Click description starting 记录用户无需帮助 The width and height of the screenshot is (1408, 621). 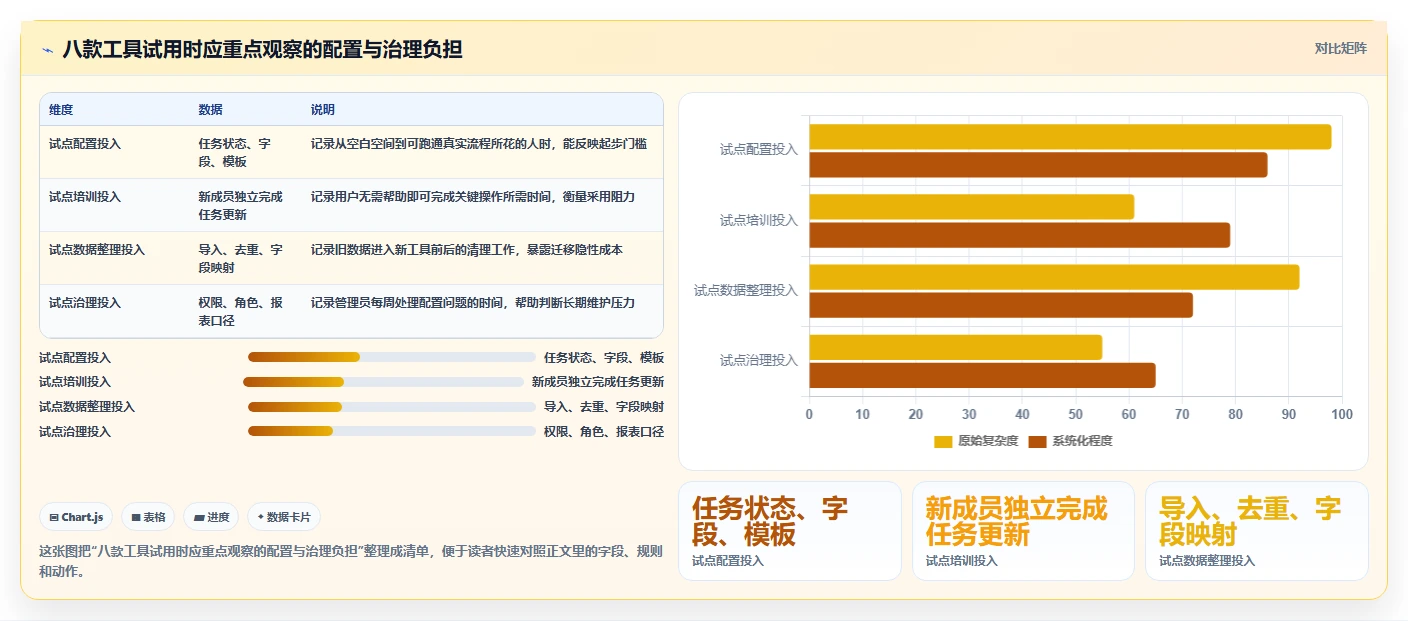coord(472,197)
